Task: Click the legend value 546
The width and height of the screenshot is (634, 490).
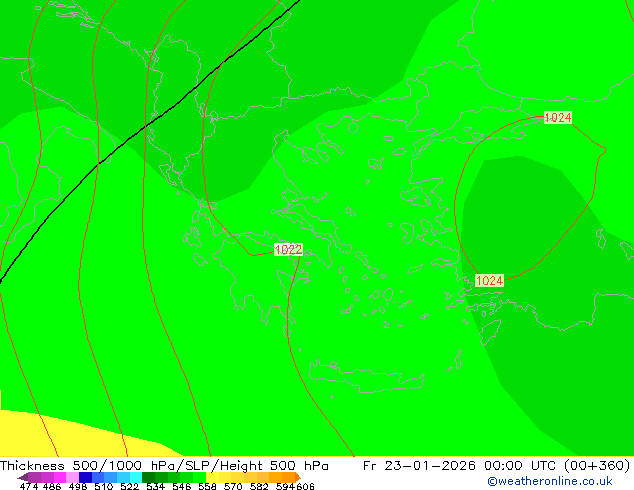Action: click(x=182, y=486)
